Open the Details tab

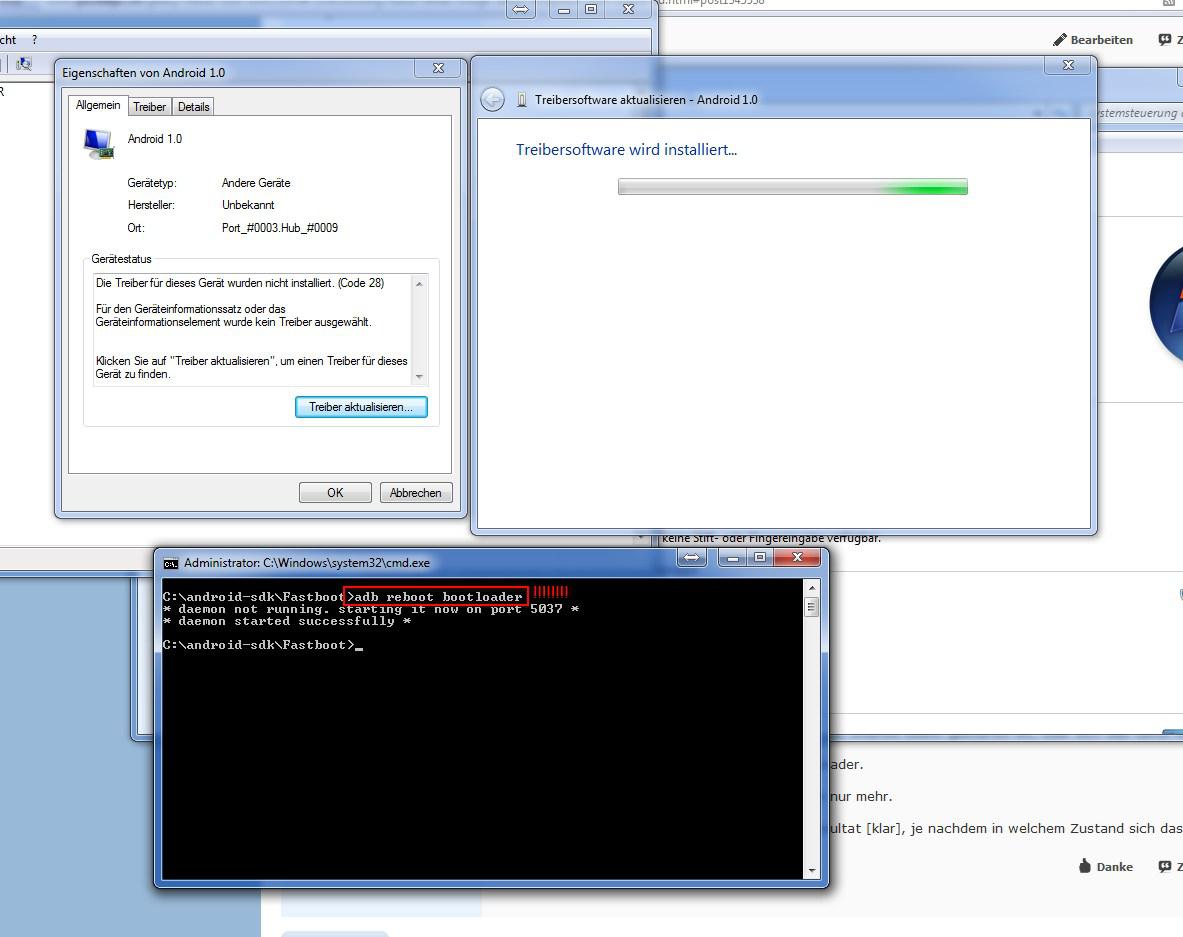click(x=194, y=107)
